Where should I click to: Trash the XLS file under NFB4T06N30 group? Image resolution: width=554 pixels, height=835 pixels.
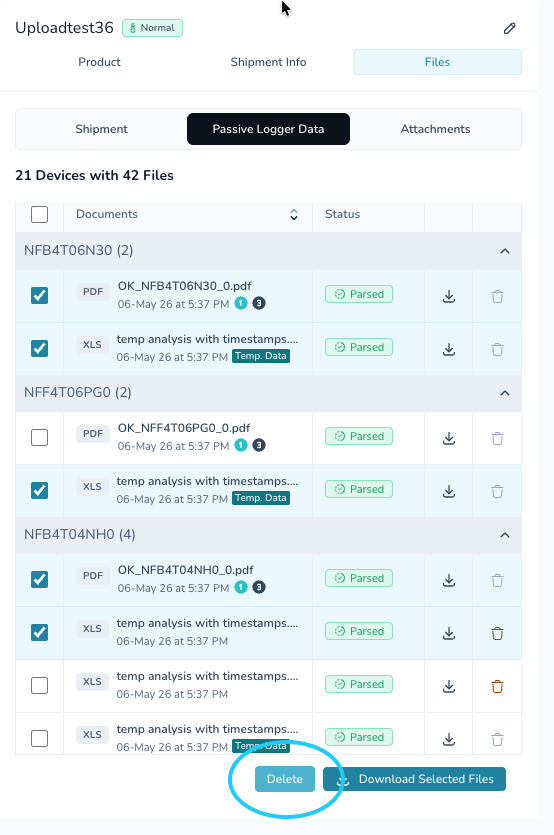[497, 349]
